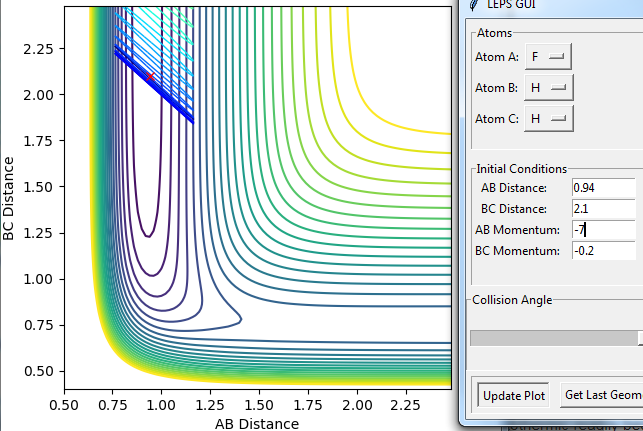
Task: Click the Get Last Geometry button
Action: click(x=602, y=395)
